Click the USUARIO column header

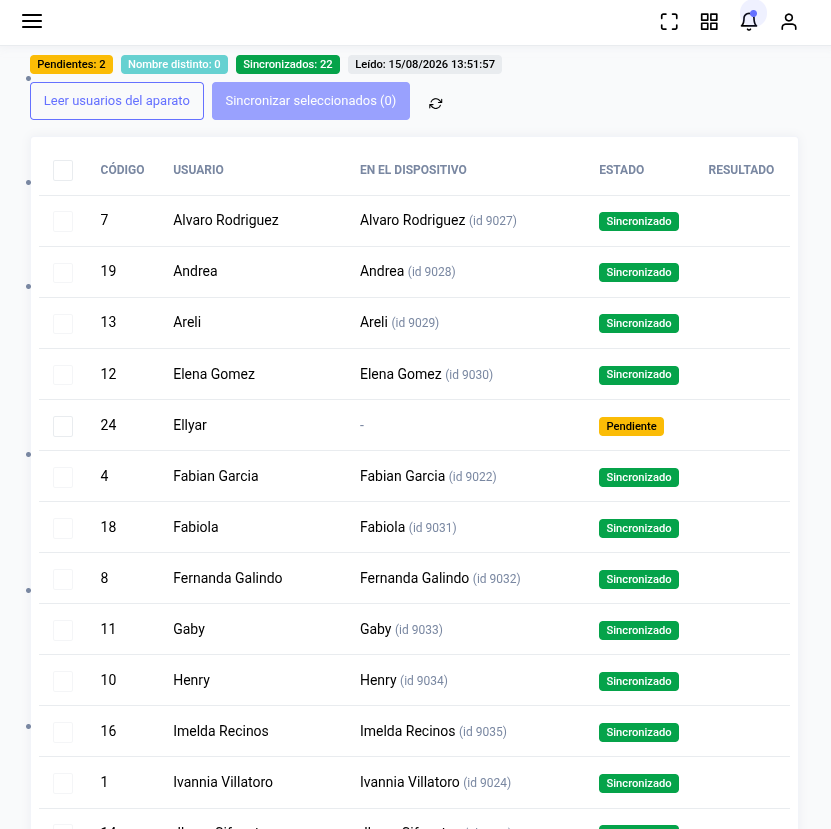pyautogui.click(x=198, y=170)
